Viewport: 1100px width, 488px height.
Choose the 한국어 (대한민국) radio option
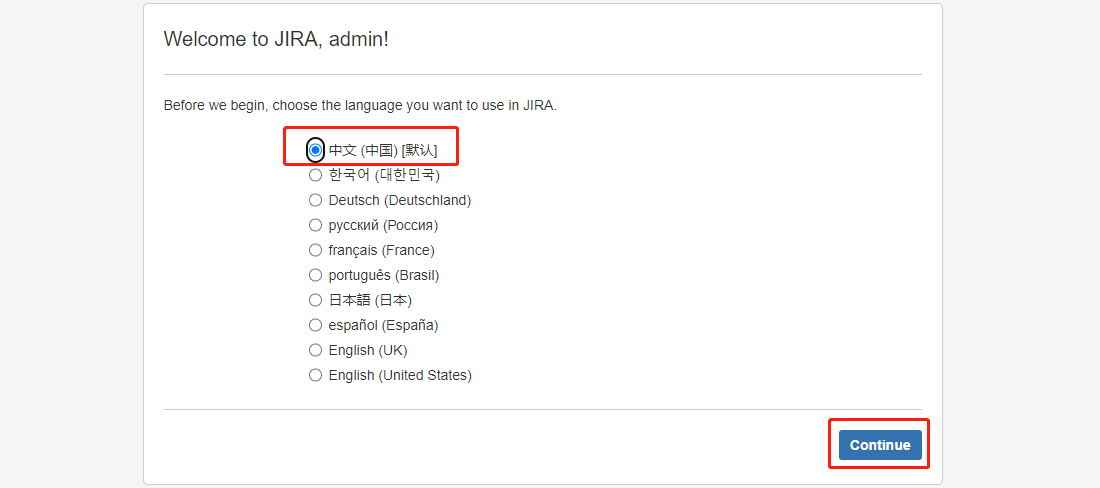315,175
